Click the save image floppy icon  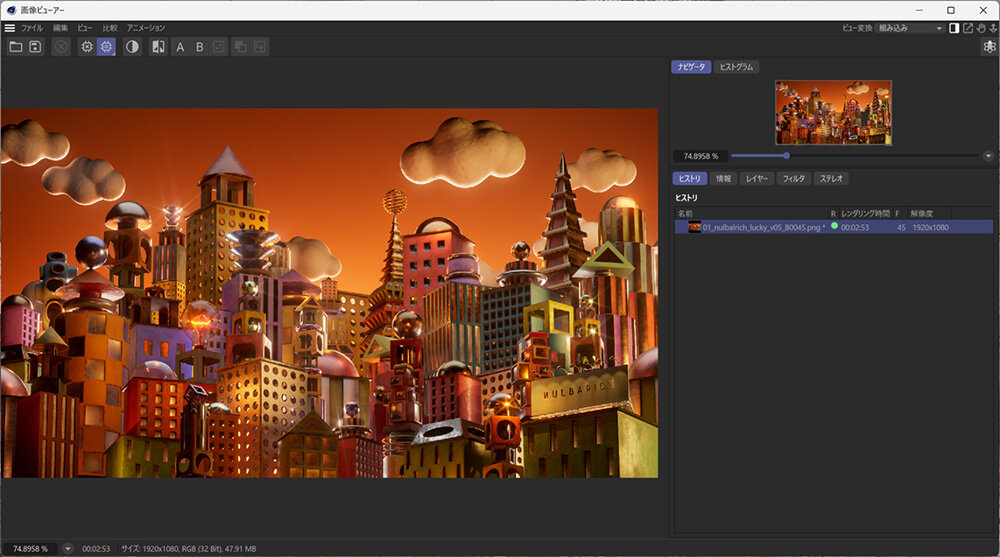(x=35, y=47)
